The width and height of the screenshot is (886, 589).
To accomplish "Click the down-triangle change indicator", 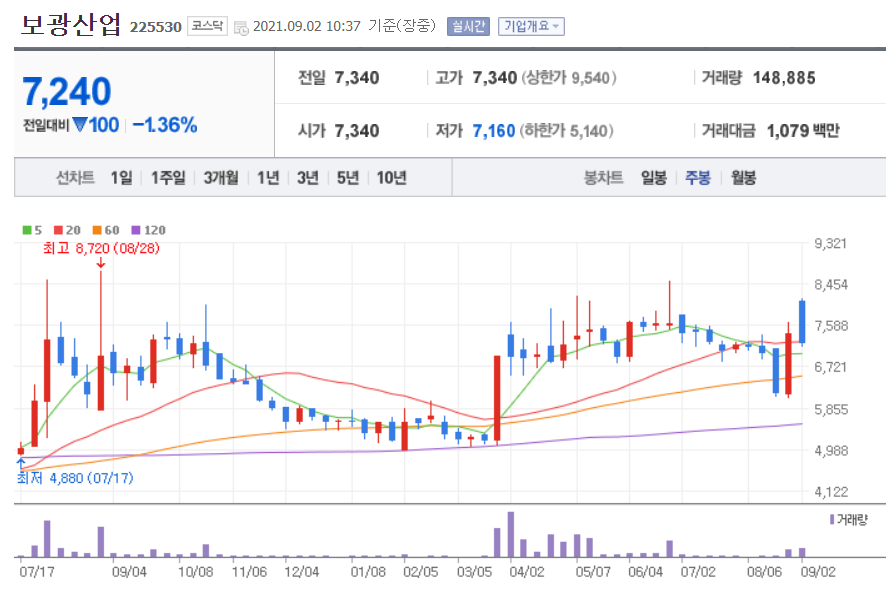I will tap(80, 124).
